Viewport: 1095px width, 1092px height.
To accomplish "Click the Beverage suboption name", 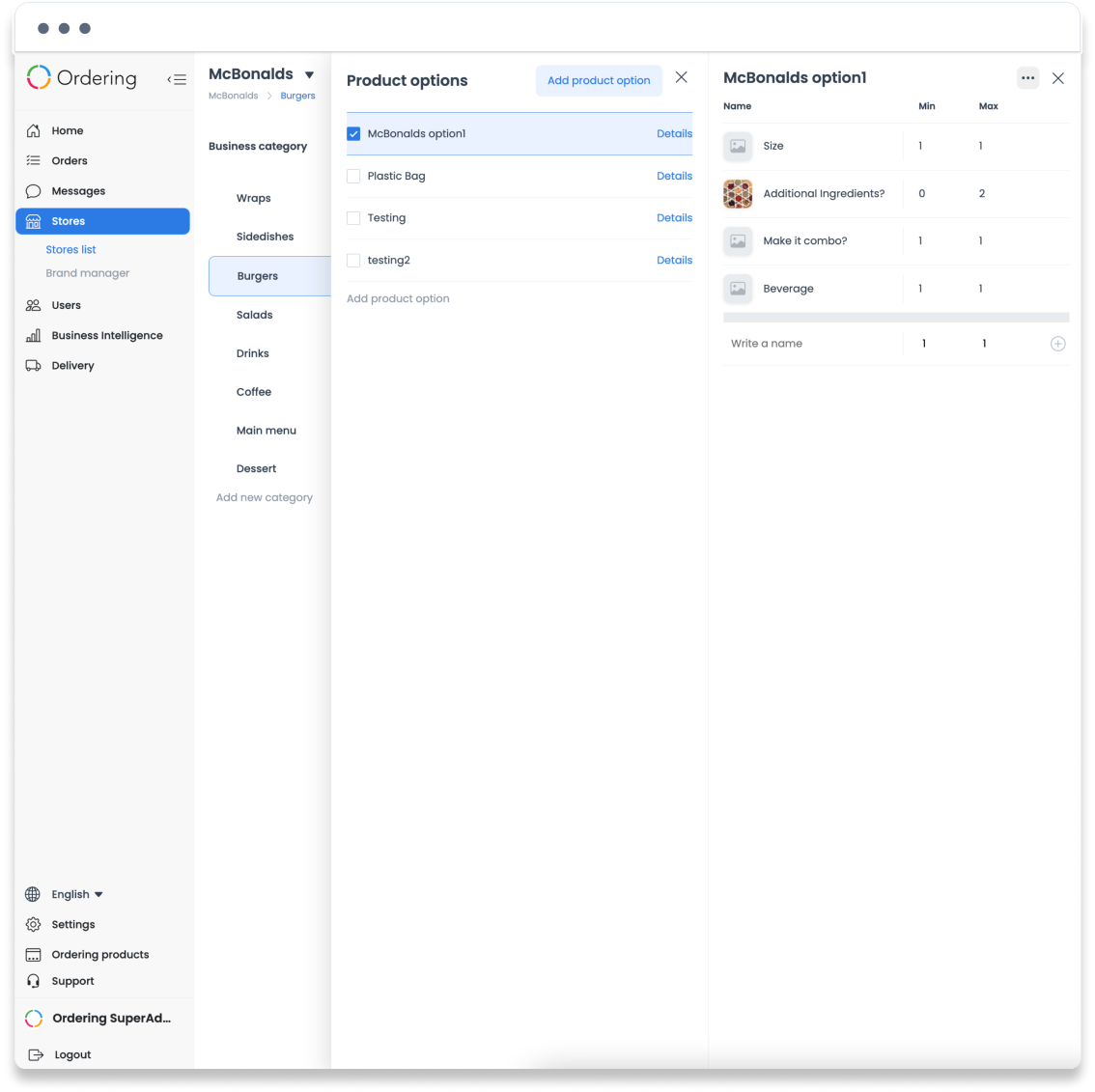I will point(788,289).
